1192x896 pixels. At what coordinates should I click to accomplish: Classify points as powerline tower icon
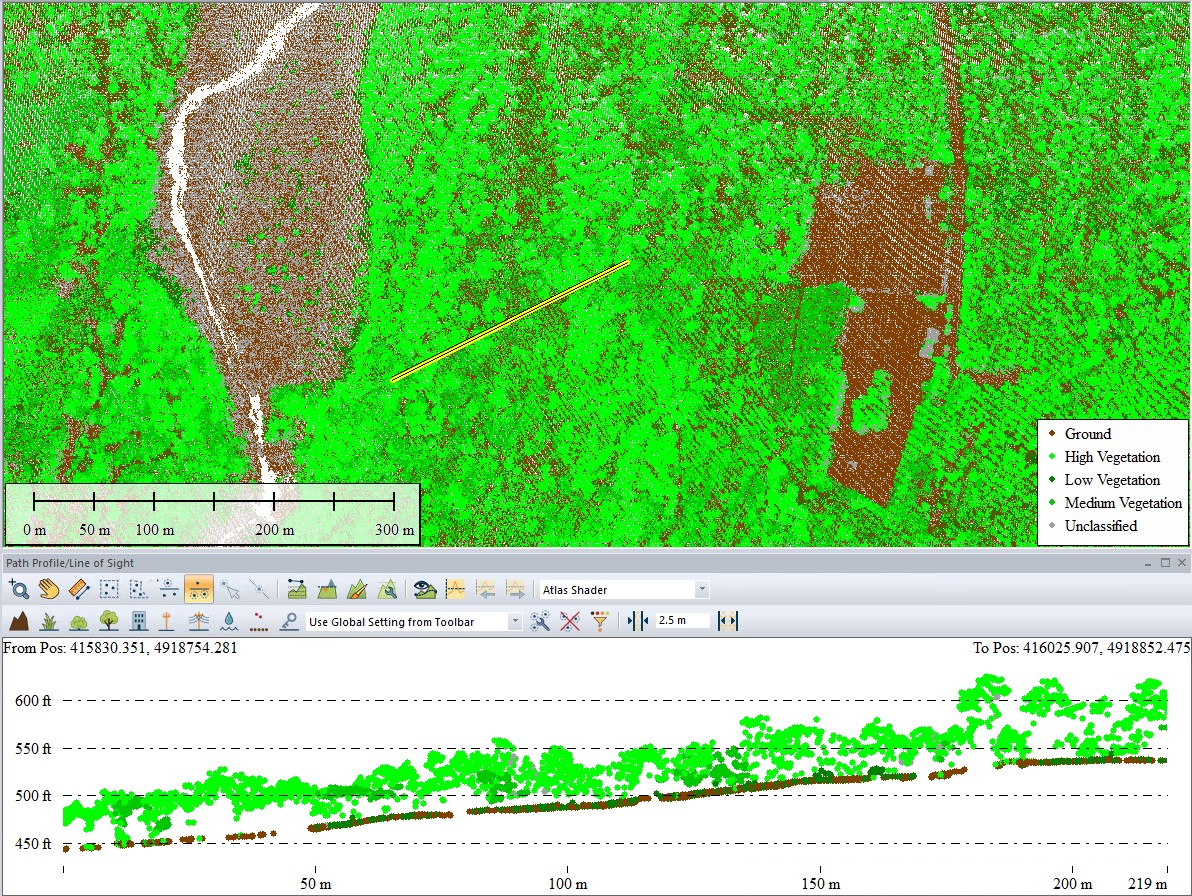click(198, 621)
